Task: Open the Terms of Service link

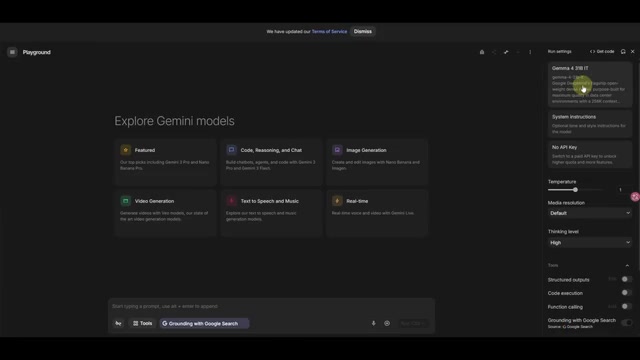Action: point(329,31)
